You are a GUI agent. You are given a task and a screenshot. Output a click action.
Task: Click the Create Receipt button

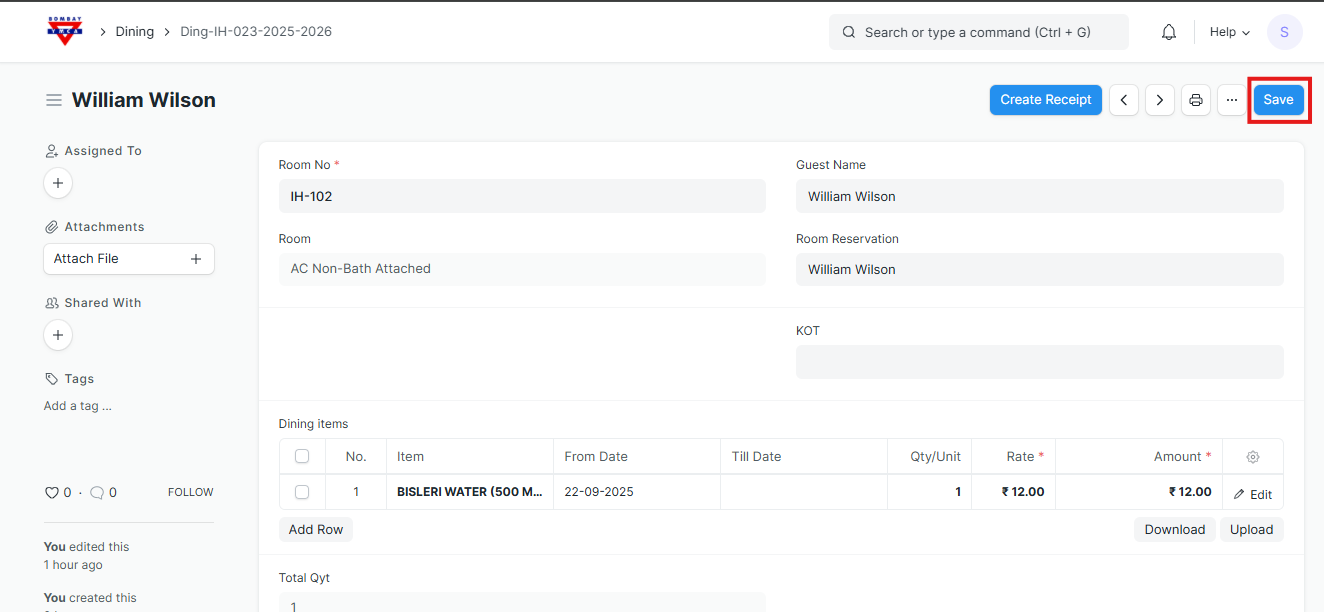click(x=1045, y=100)
